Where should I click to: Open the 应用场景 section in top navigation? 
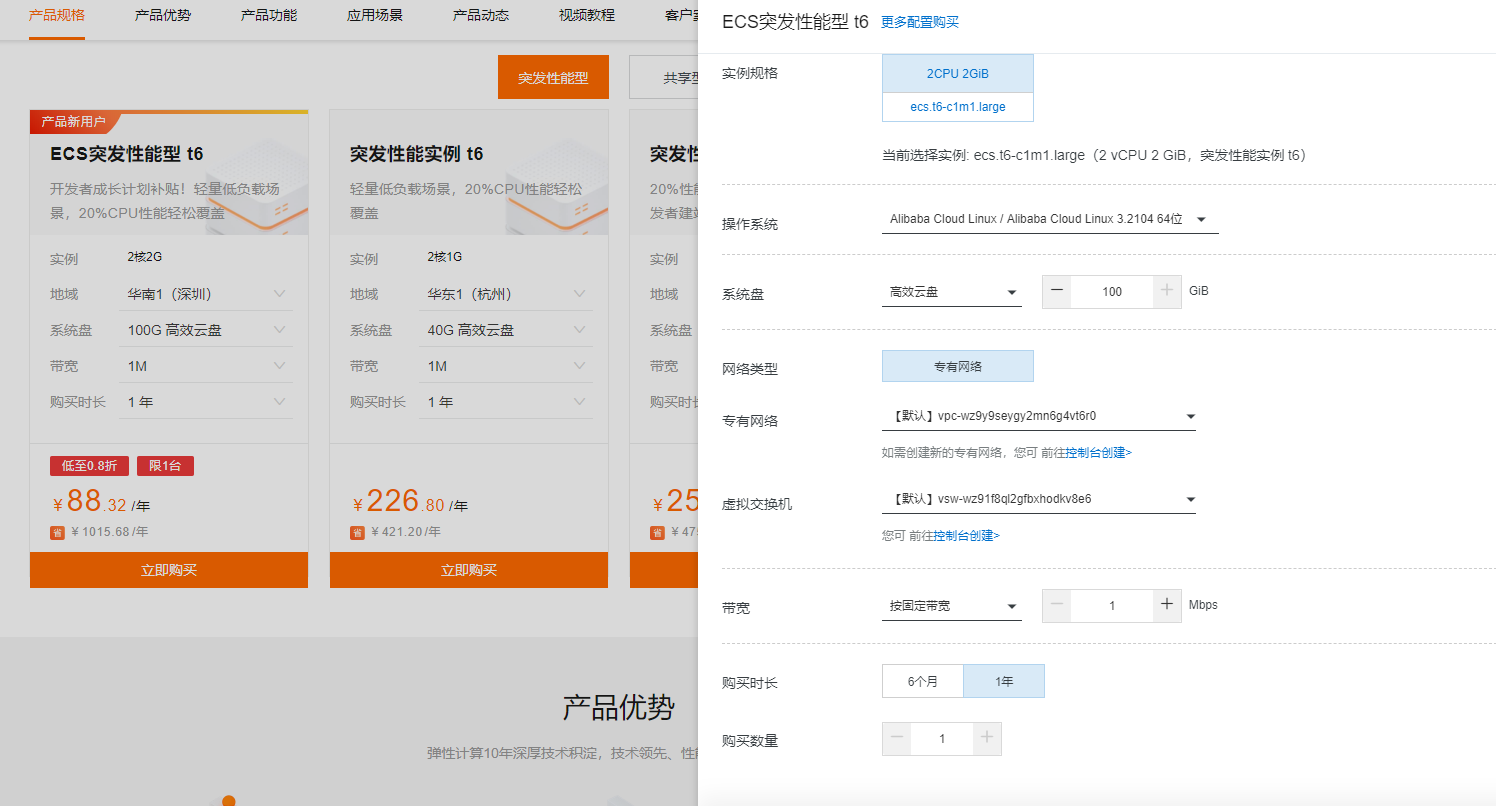coord(375,17)
